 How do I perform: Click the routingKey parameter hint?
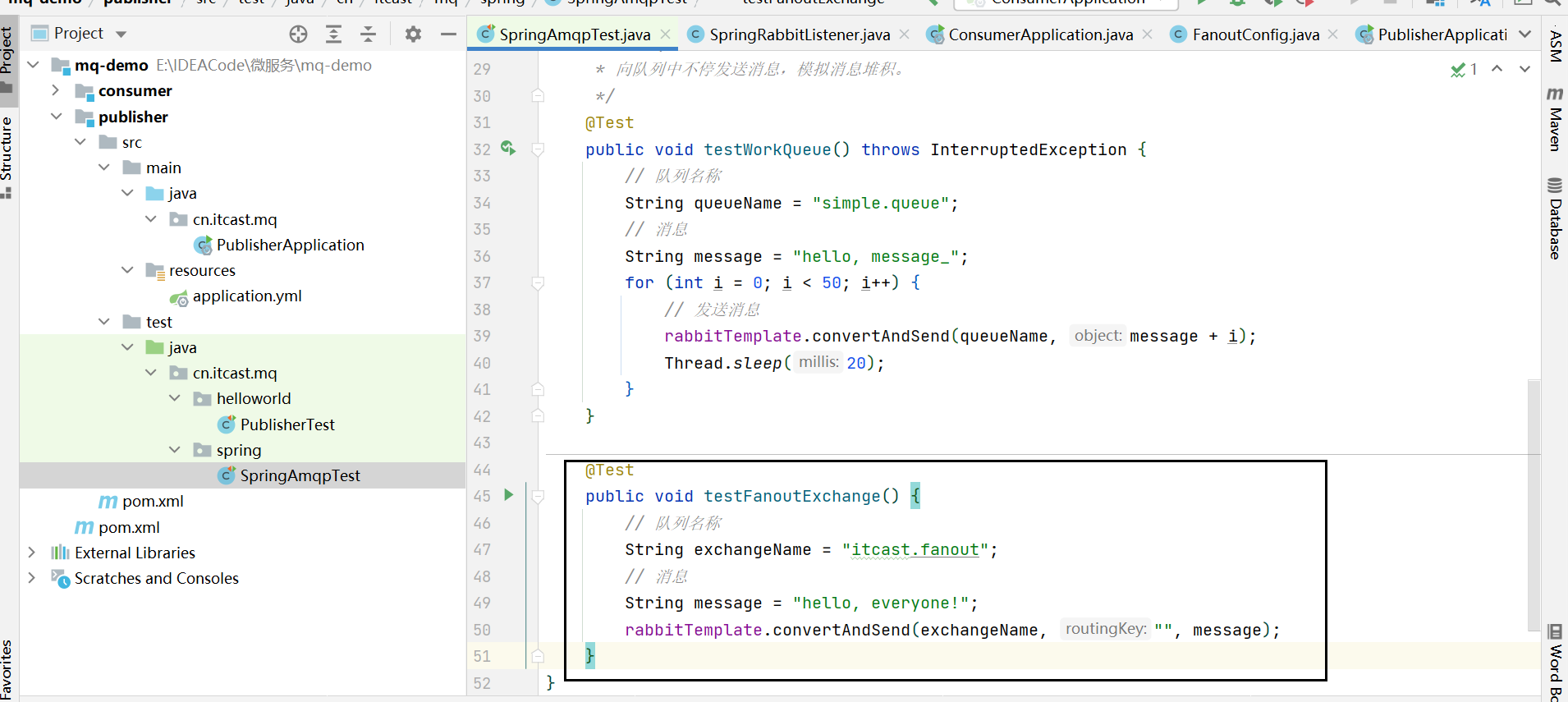(1106, 629)
